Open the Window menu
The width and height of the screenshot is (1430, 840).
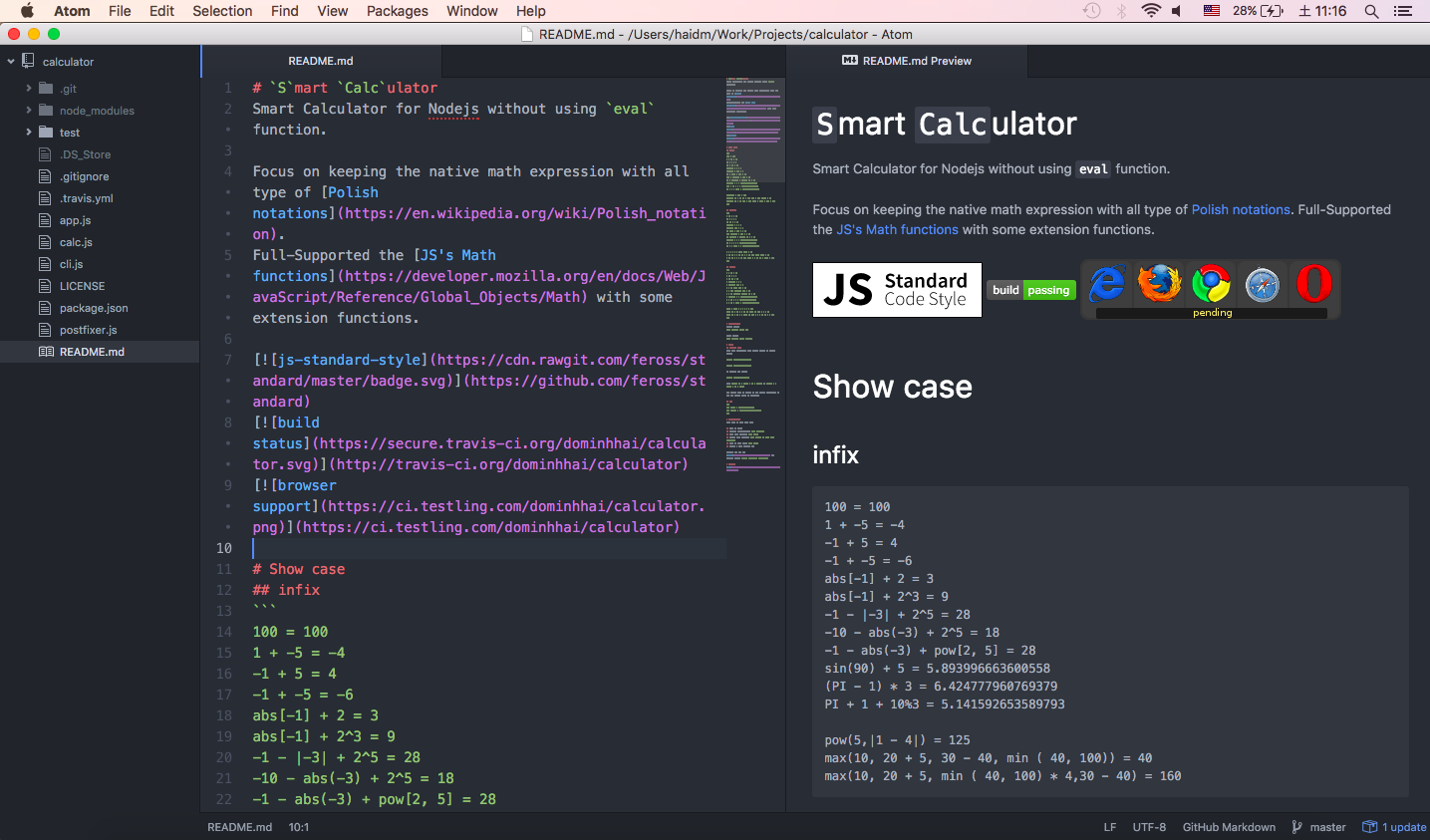(x=472, y=11)
